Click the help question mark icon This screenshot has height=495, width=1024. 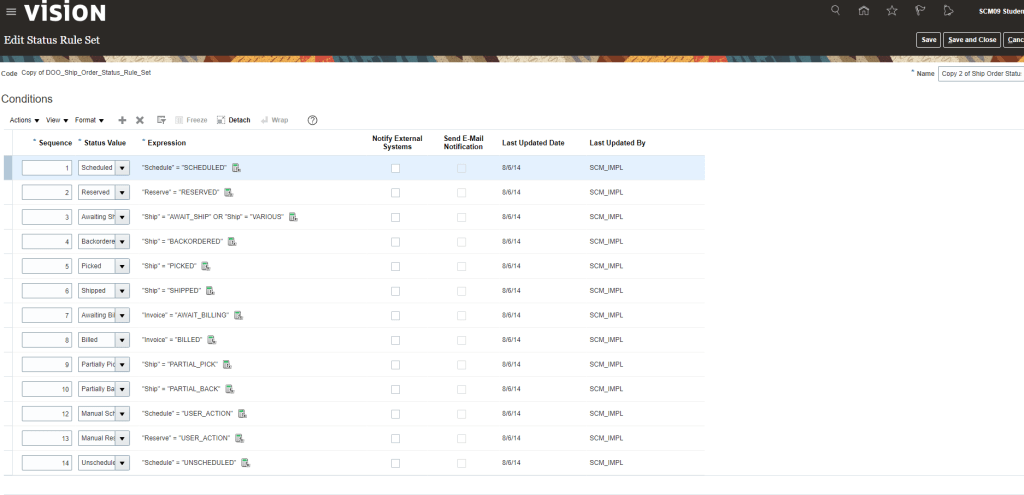tap(312, 120)
